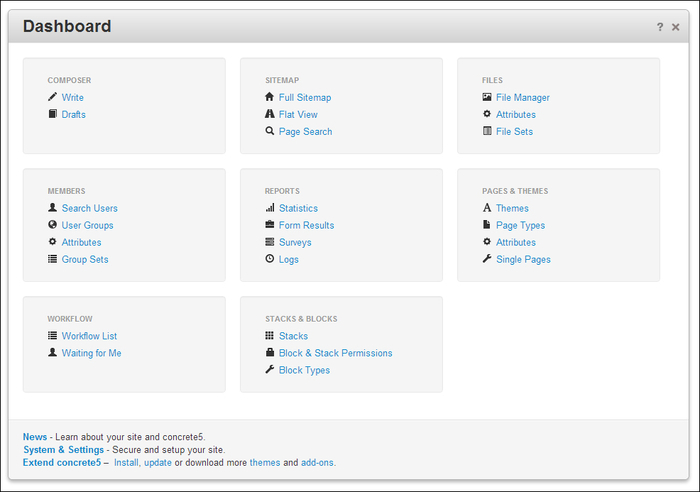
Task: Open Group Sets
Action: click(85, 259)
